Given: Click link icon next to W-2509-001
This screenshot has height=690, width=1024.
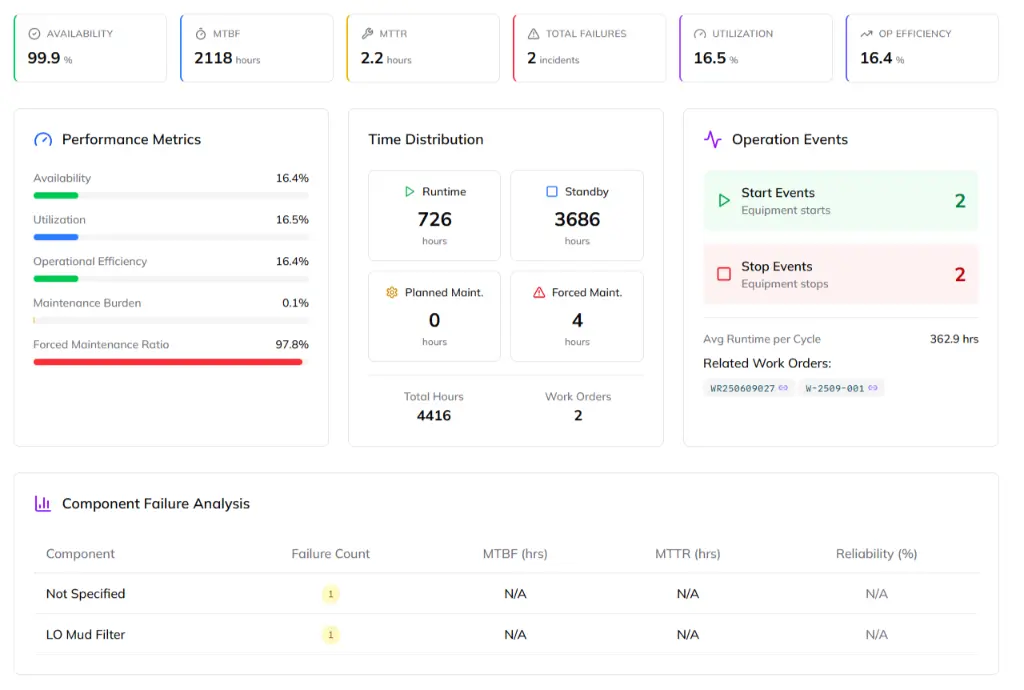Looking at the screenshot, I should point(872,388).
